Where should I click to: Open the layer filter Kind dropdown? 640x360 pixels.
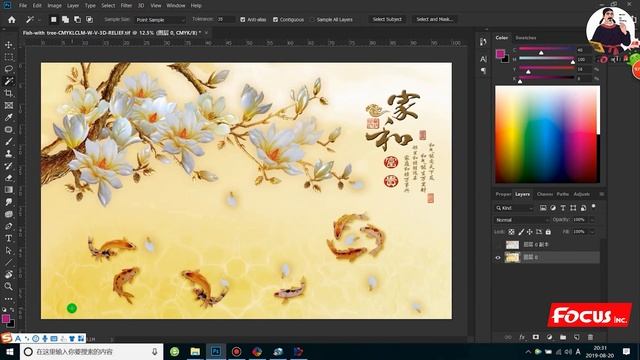pyautogui.click(x=514, y=208)
